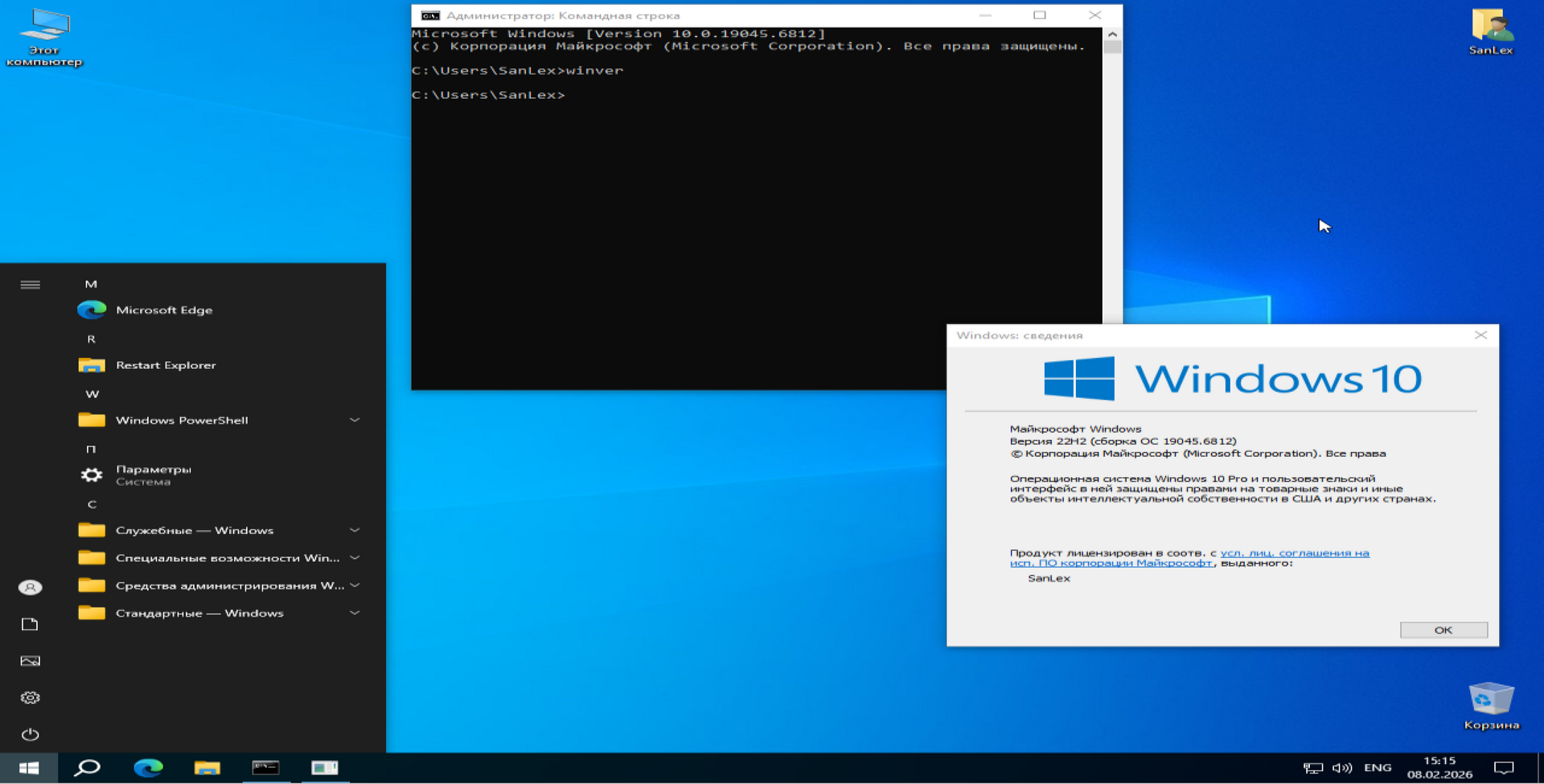Open the SanLex user folder icon

[x=1491, y=31]
